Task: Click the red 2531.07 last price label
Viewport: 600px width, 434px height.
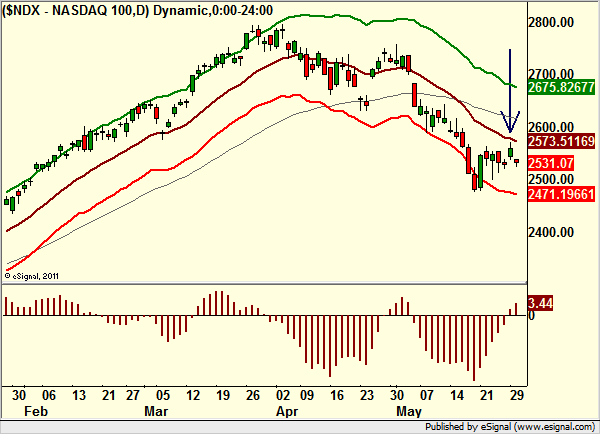Action: [x=551, y=163]
